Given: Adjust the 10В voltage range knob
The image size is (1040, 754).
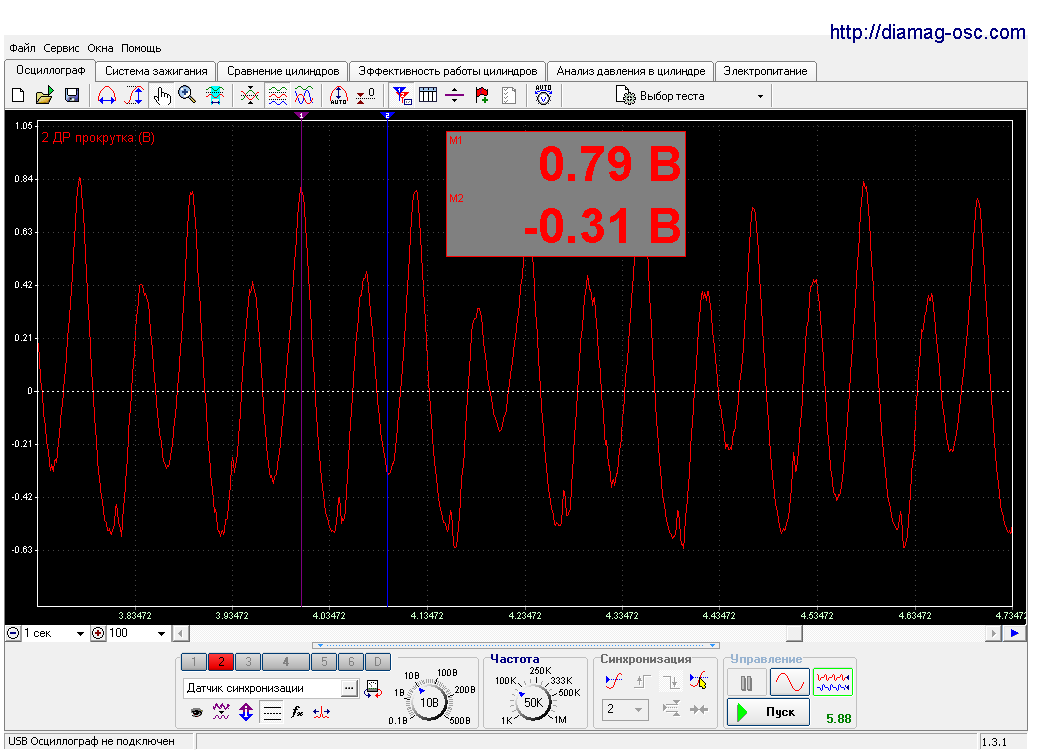Looking at the screenshot, I should click(429, 702).
